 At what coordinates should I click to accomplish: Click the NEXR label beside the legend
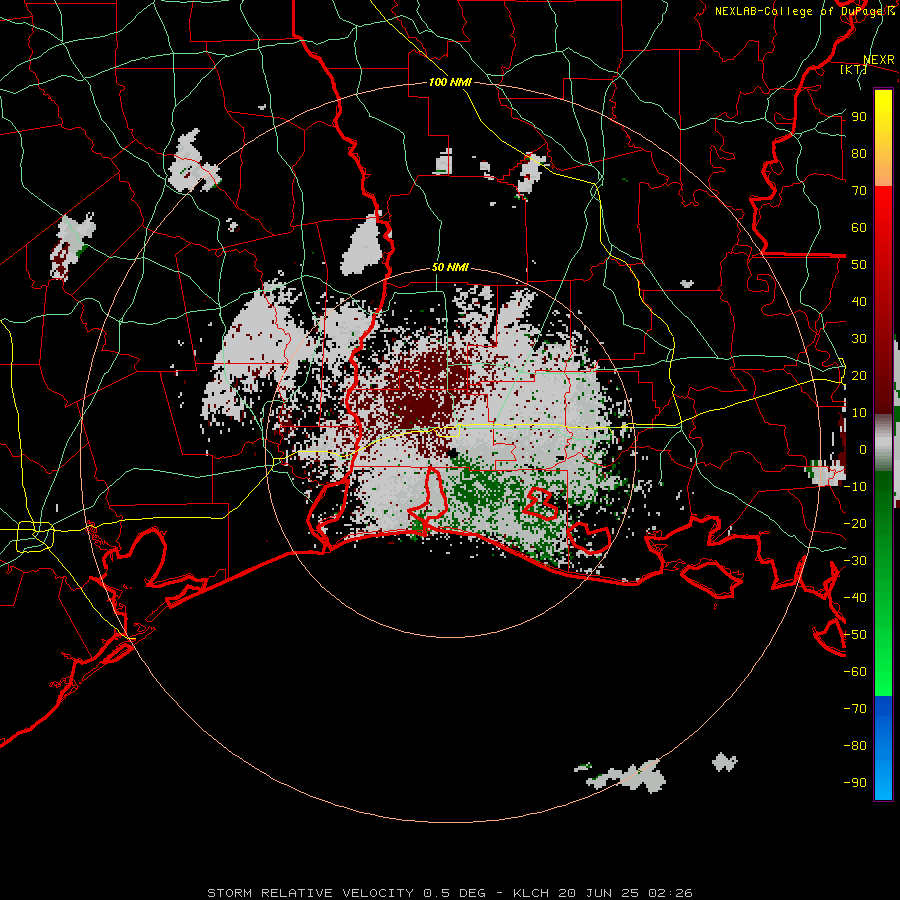pos(878,60)
